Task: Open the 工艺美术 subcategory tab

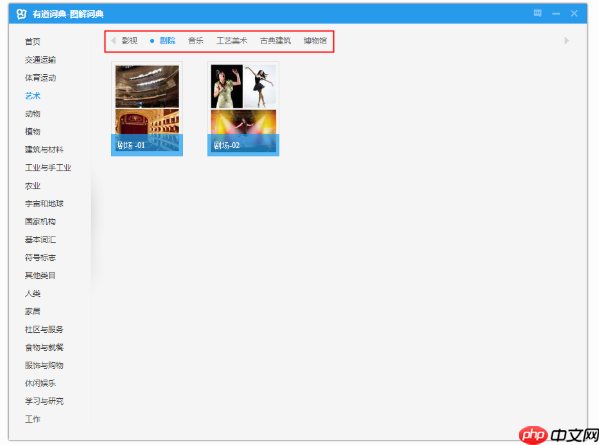Action: coord(231,41)
